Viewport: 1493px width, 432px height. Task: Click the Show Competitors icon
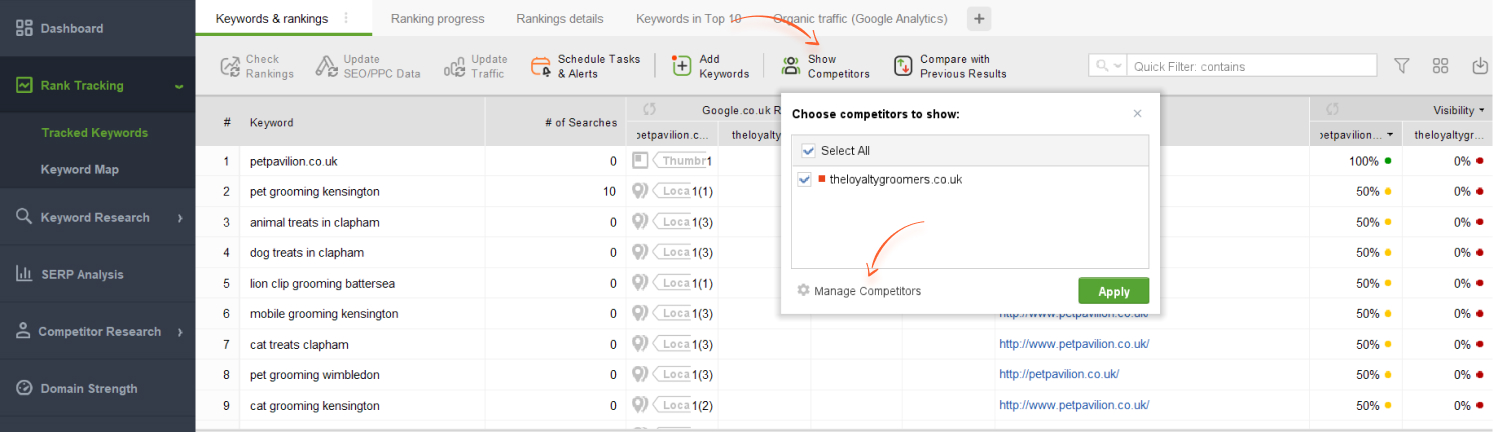(x=790, y=66)
